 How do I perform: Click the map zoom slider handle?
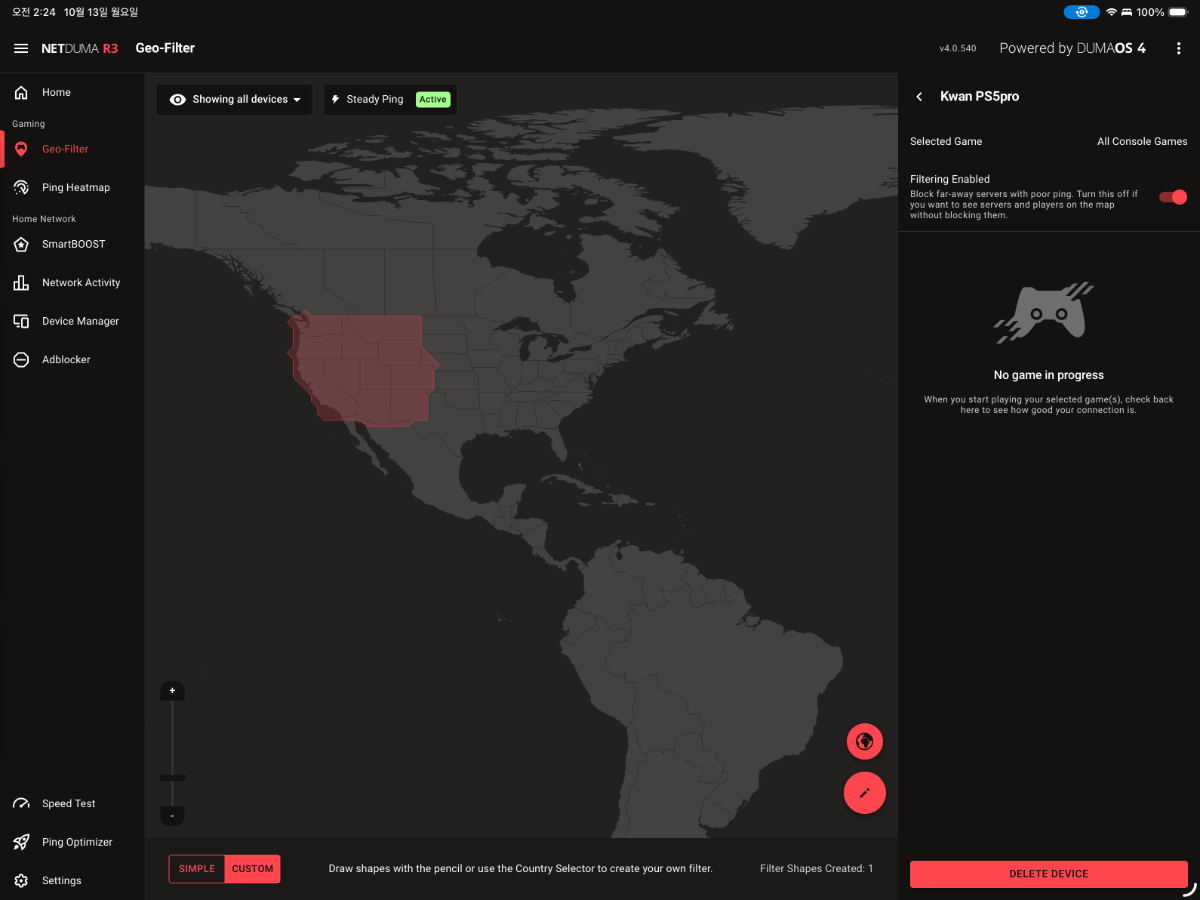pyautogui.click(x=172, y=777)
